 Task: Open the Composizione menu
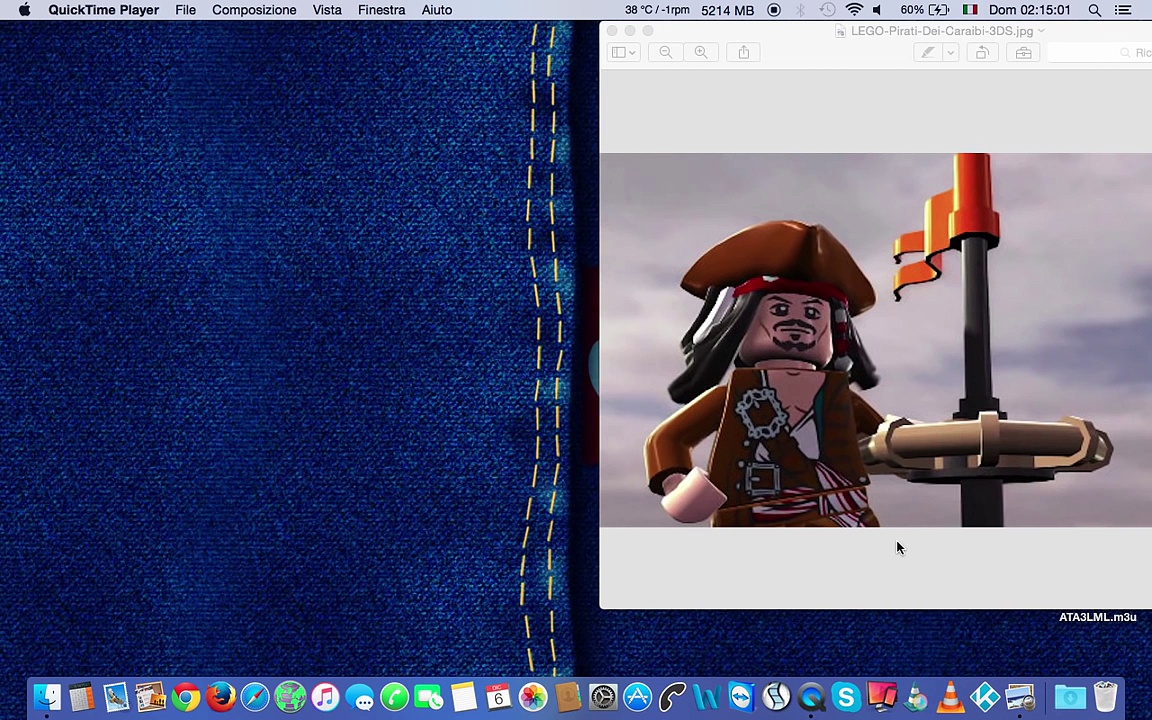tap(254, 10)
